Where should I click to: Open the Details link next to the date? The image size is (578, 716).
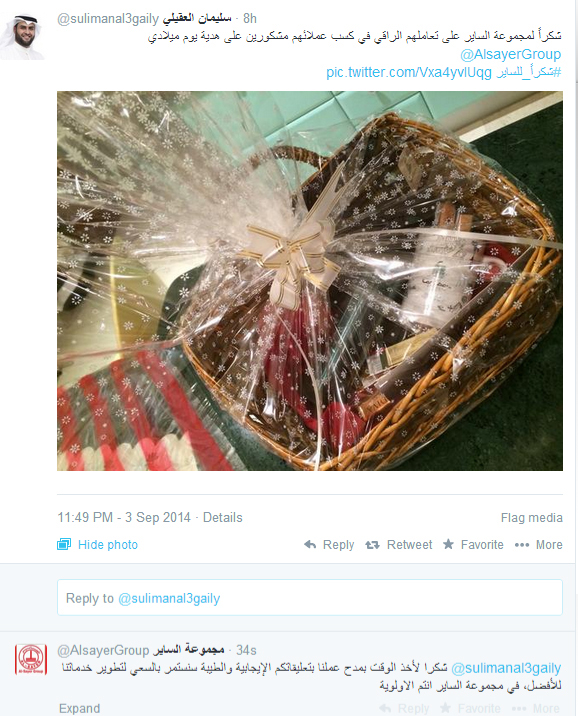[222, 517]
